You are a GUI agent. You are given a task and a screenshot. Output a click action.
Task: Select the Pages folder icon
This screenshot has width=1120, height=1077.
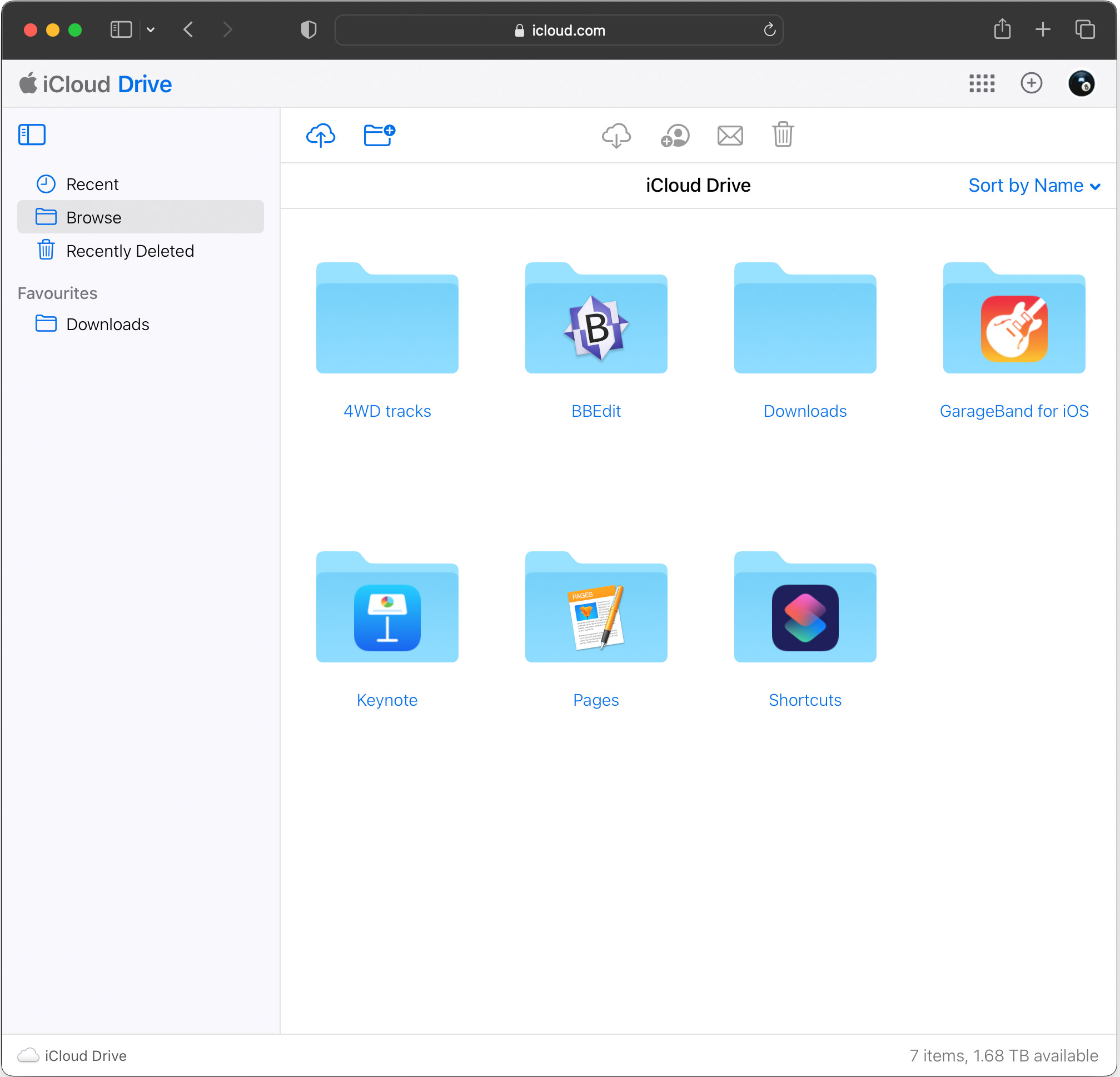coord(596,607)
